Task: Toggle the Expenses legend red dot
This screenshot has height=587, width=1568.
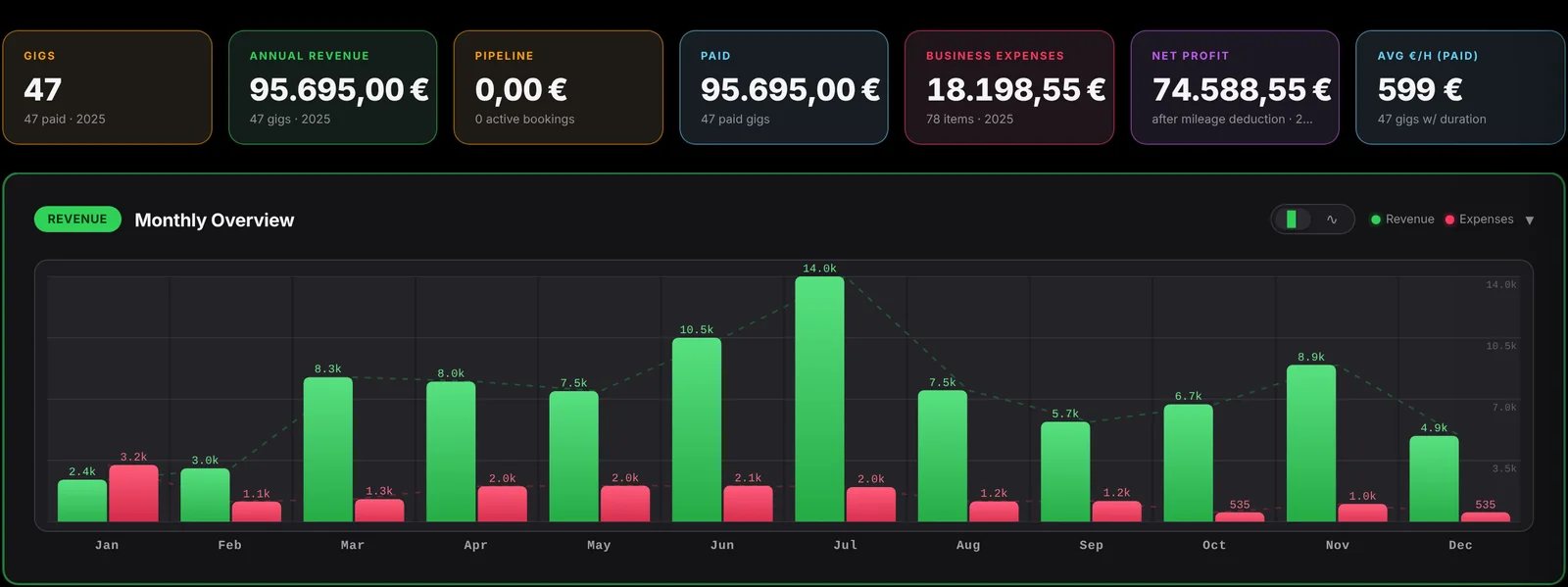Action: coord(1449,220)
